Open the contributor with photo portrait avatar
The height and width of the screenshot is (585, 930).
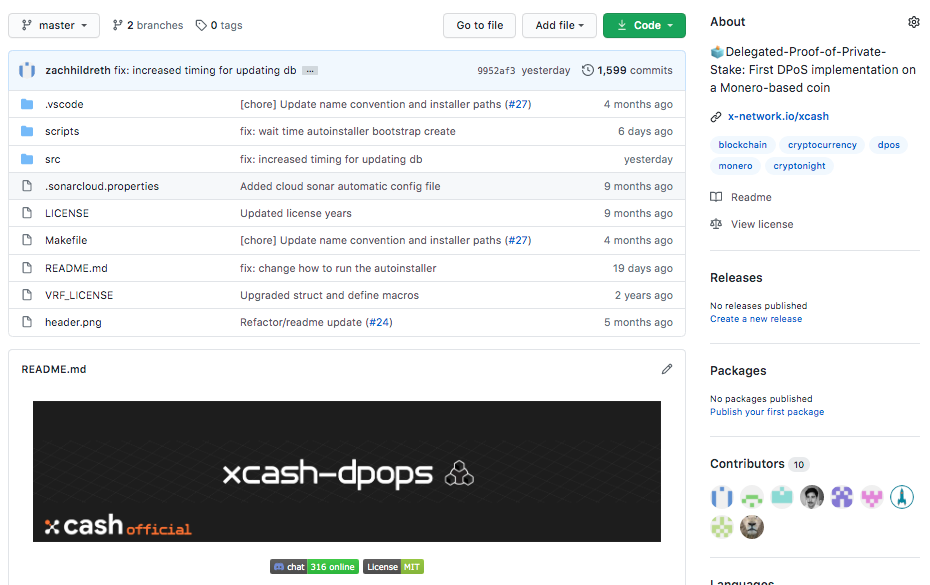tap(811, 497)
